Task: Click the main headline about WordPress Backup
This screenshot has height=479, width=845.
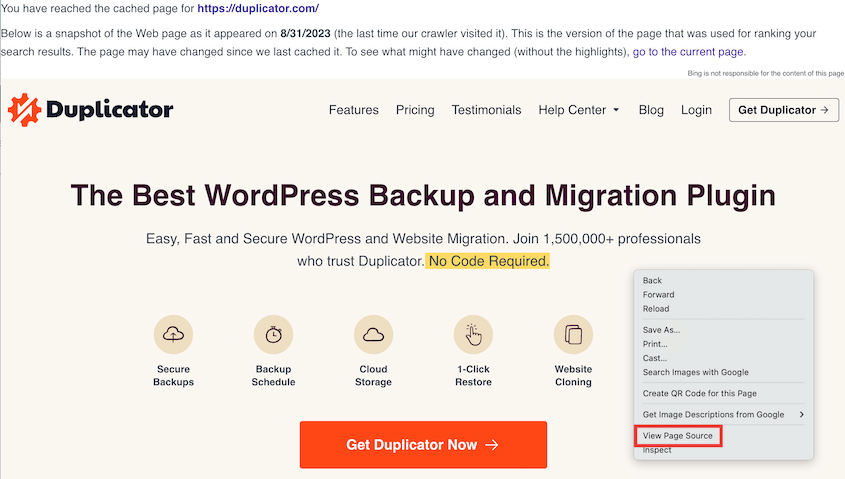Action: point(423,195)
